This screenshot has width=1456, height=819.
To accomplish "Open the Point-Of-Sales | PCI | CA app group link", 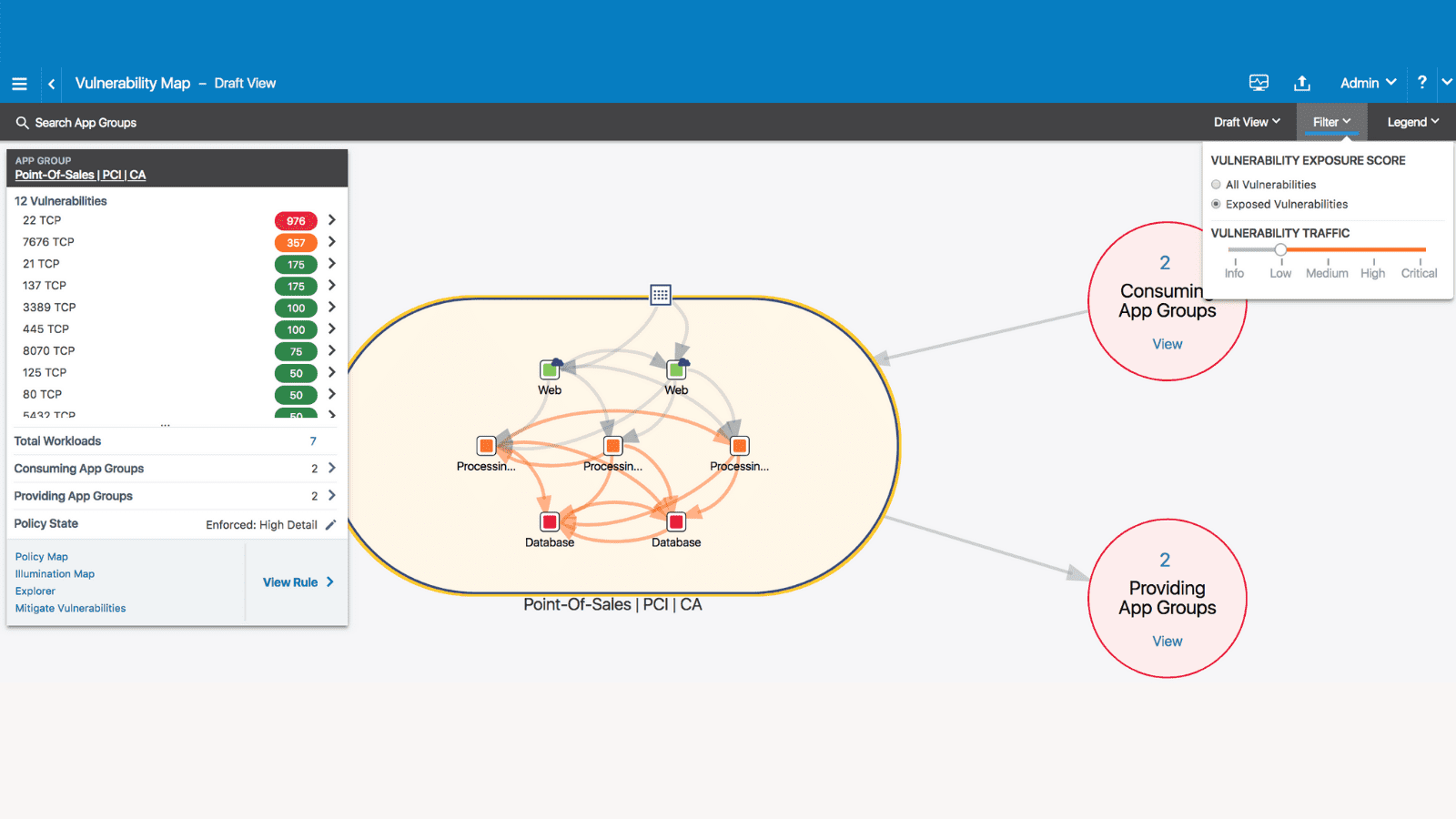I will pos(80,175).
